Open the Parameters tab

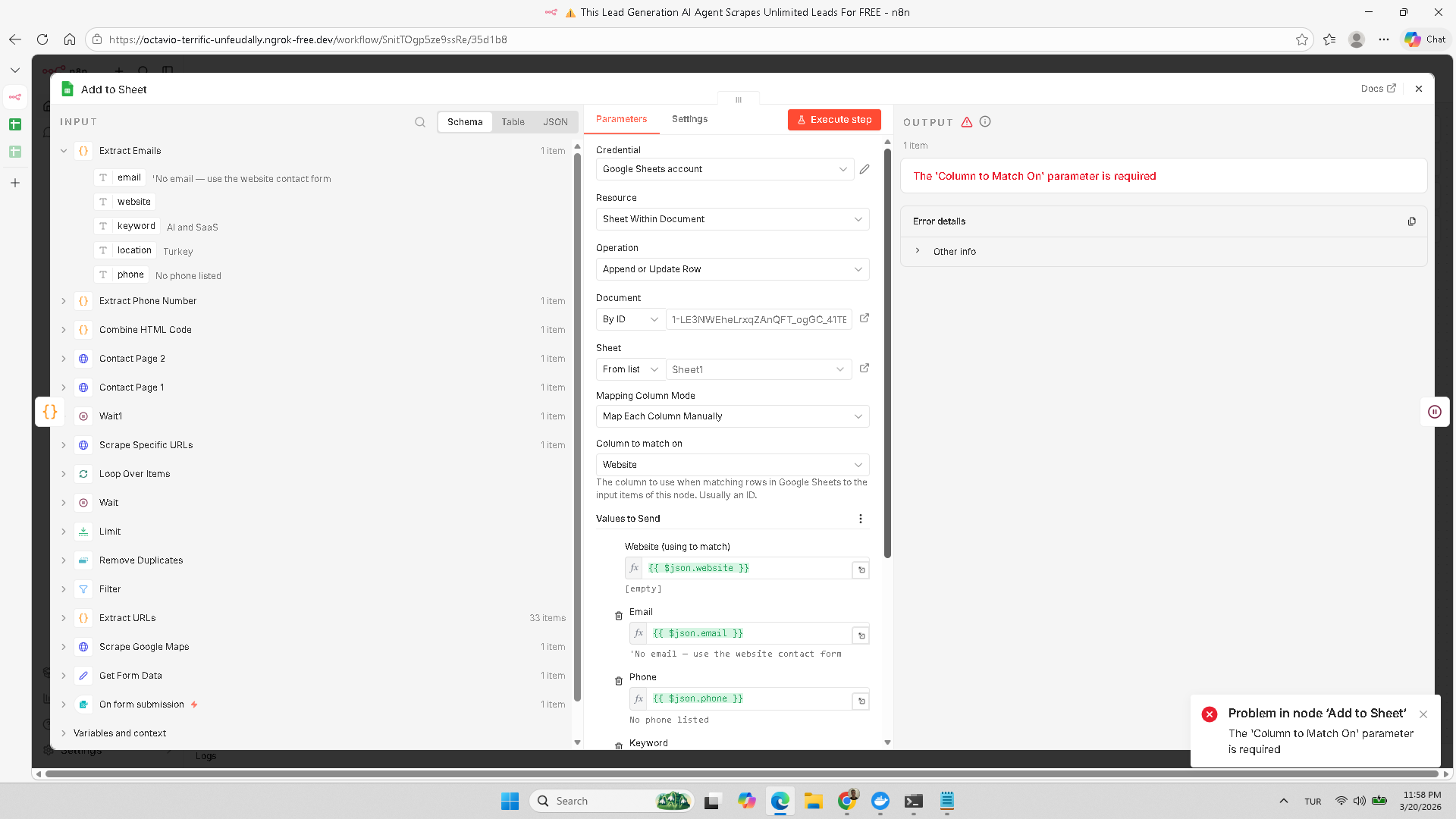621,119
